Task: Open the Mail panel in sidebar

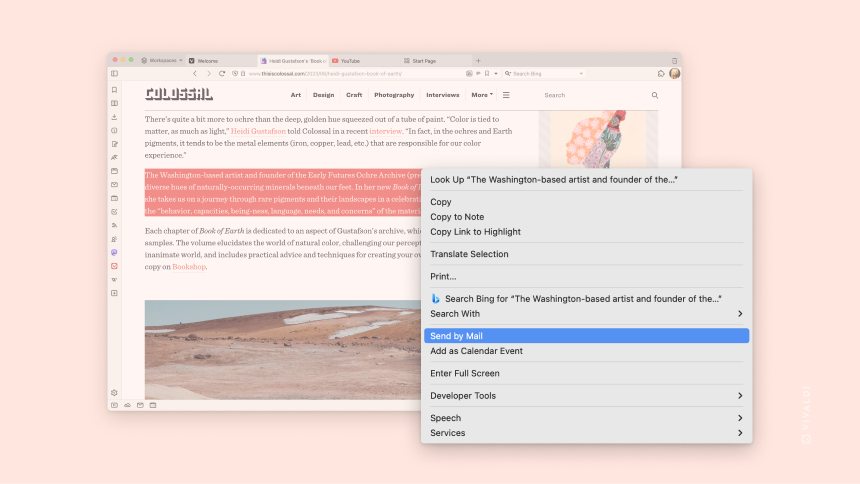Action: pyautogui.click(x=114, y=185)
